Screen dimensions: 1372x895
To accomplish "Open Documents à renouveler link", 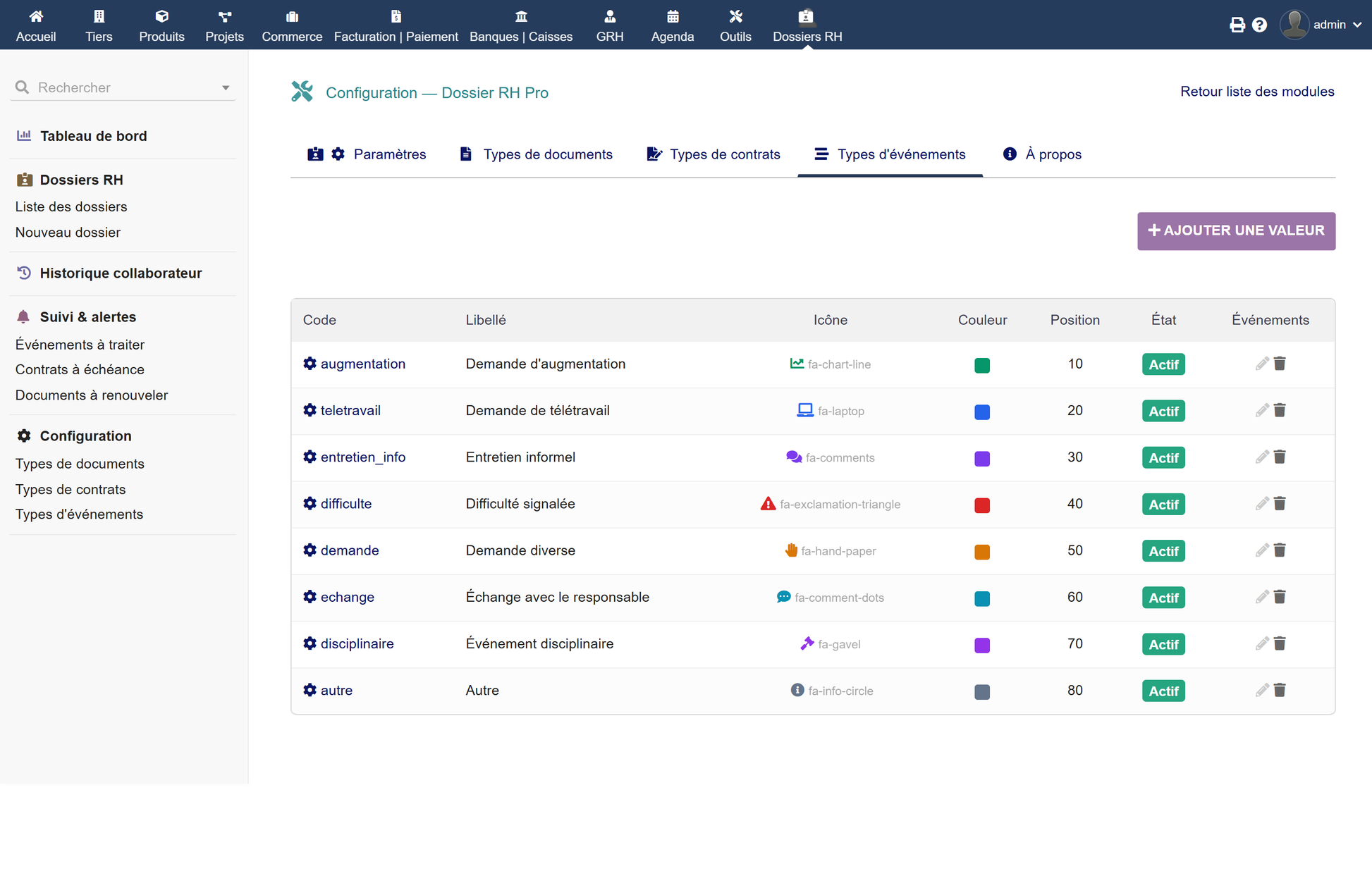I will click(92, 395).
